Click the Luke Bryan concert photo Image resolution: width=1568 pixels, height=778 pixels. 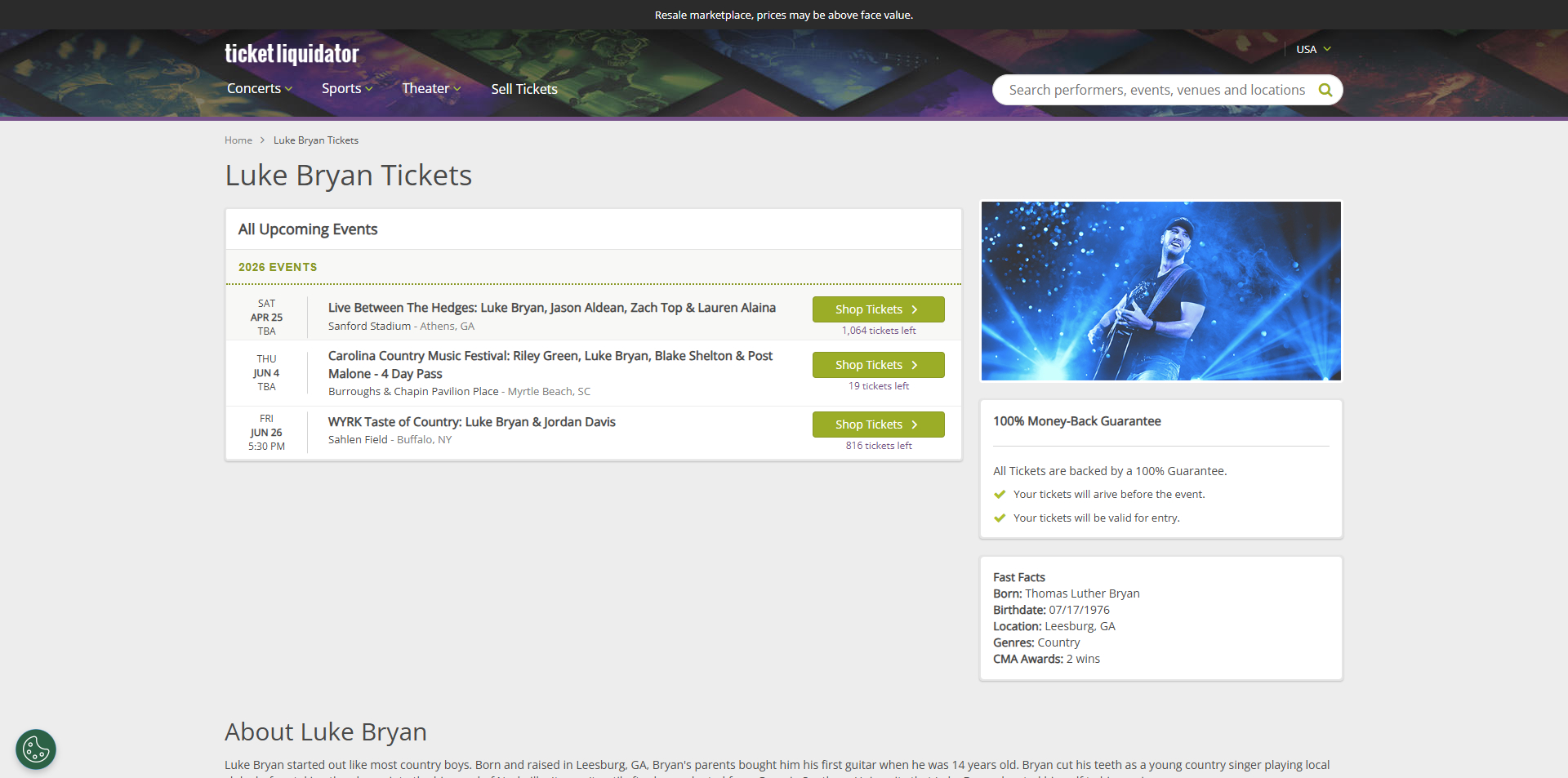click(1160, 291)
